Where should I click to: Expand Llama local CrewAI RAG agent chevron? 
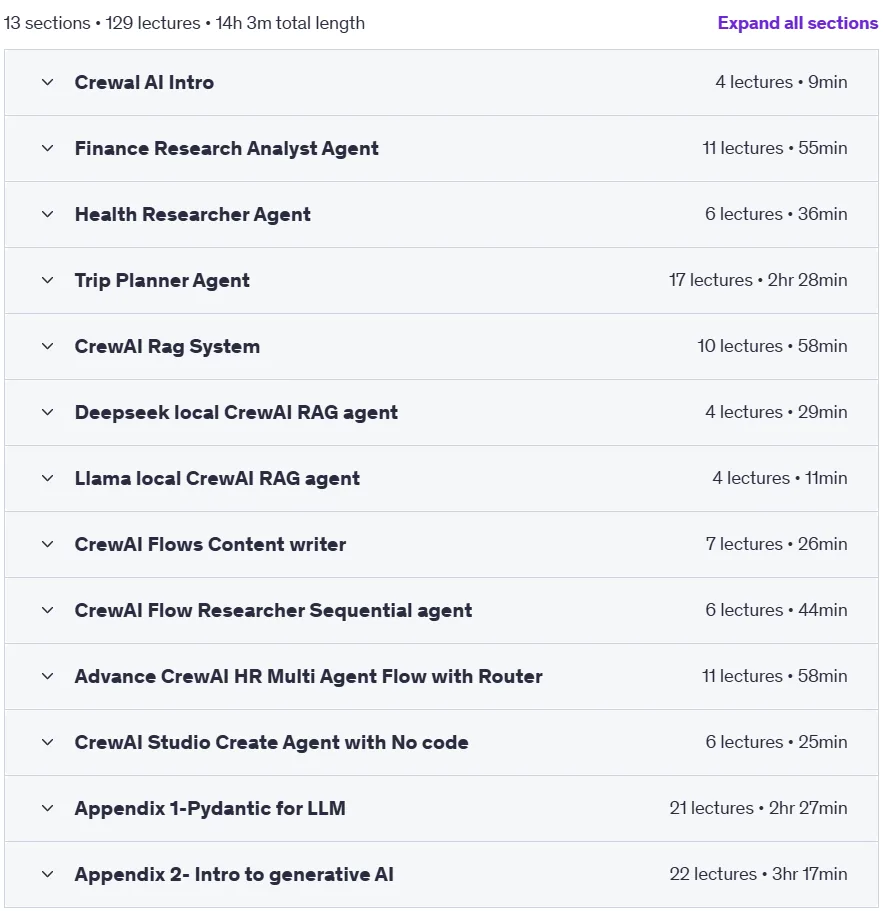point(48,478)
